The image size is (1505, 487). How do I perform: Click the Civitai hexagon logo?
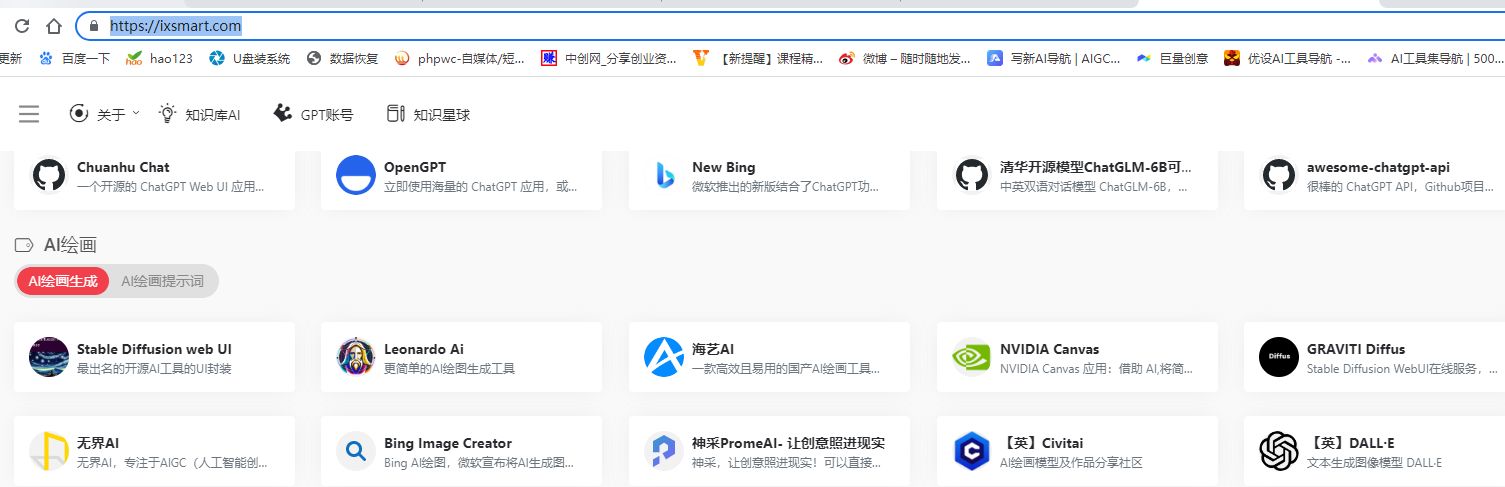972,451
